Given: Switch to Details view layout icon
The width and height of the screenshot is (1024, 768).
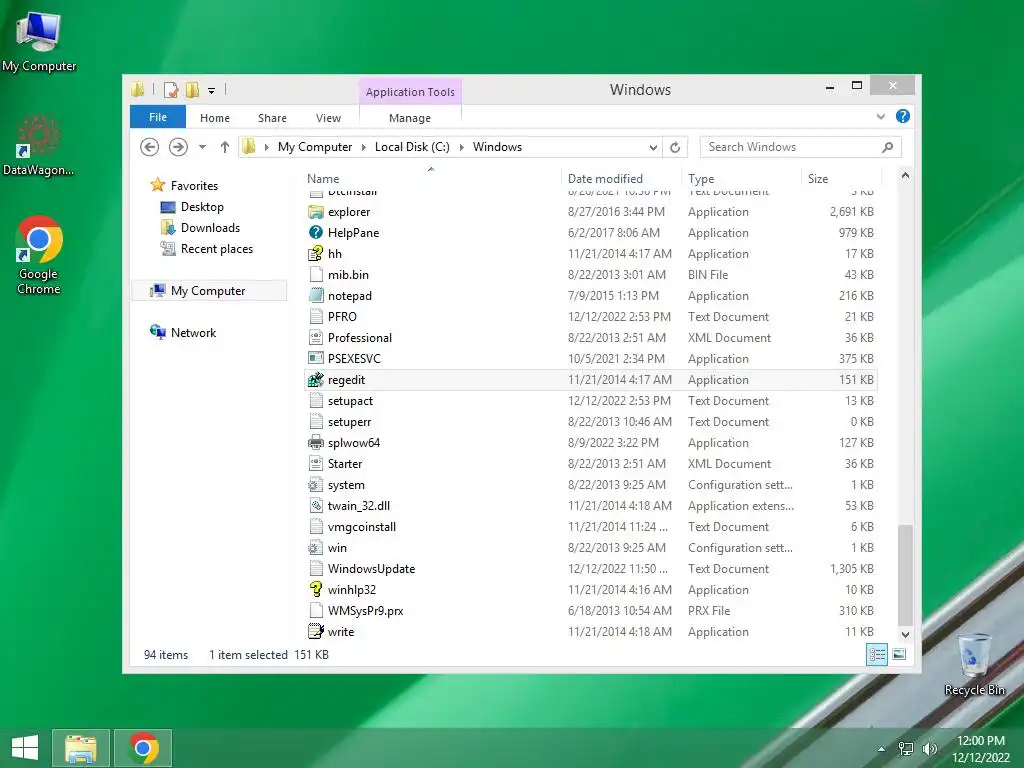Looking at the screenshot, I should 877,654.
